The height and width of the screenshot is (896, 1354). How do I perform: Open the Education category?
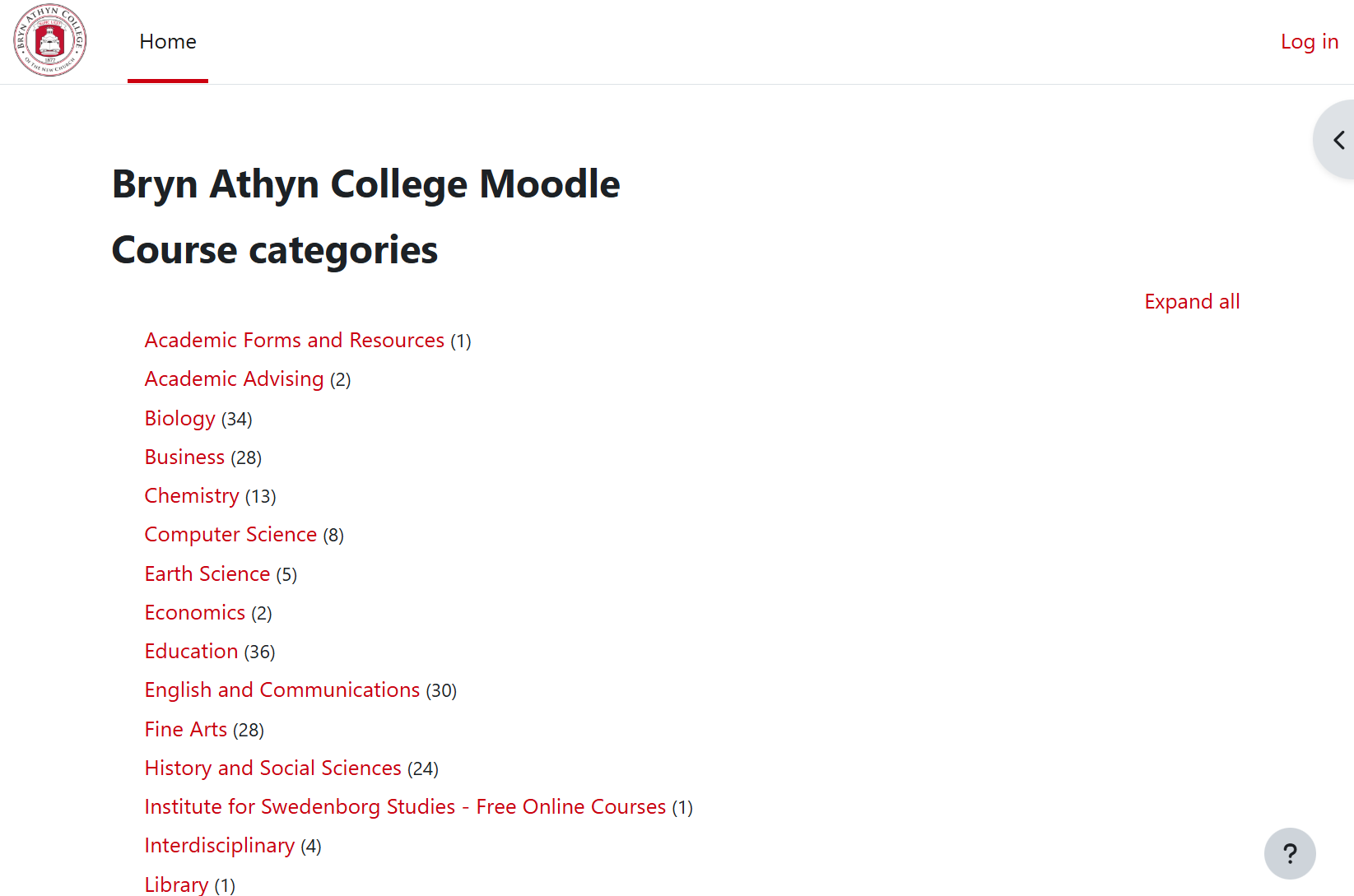tap(192, 651)
